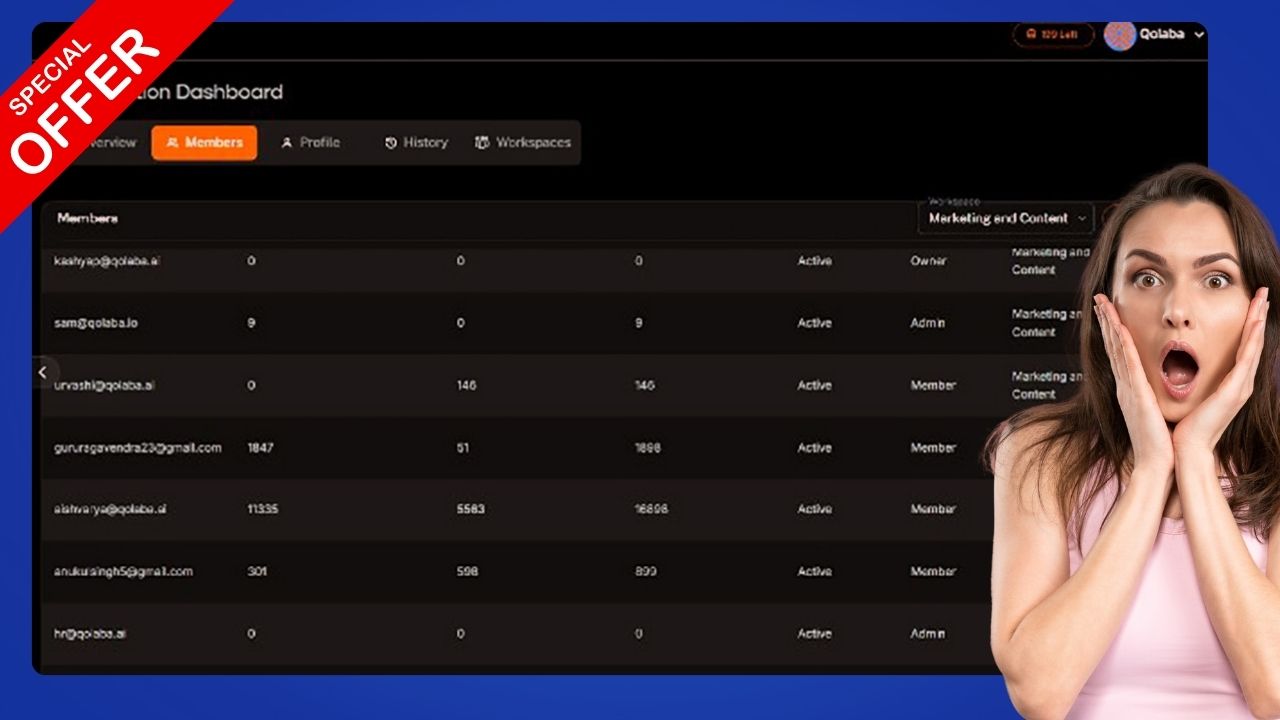Click the person icon on Profile tab
Viewport: 1280px width, 720px height.
click(286, 143)
